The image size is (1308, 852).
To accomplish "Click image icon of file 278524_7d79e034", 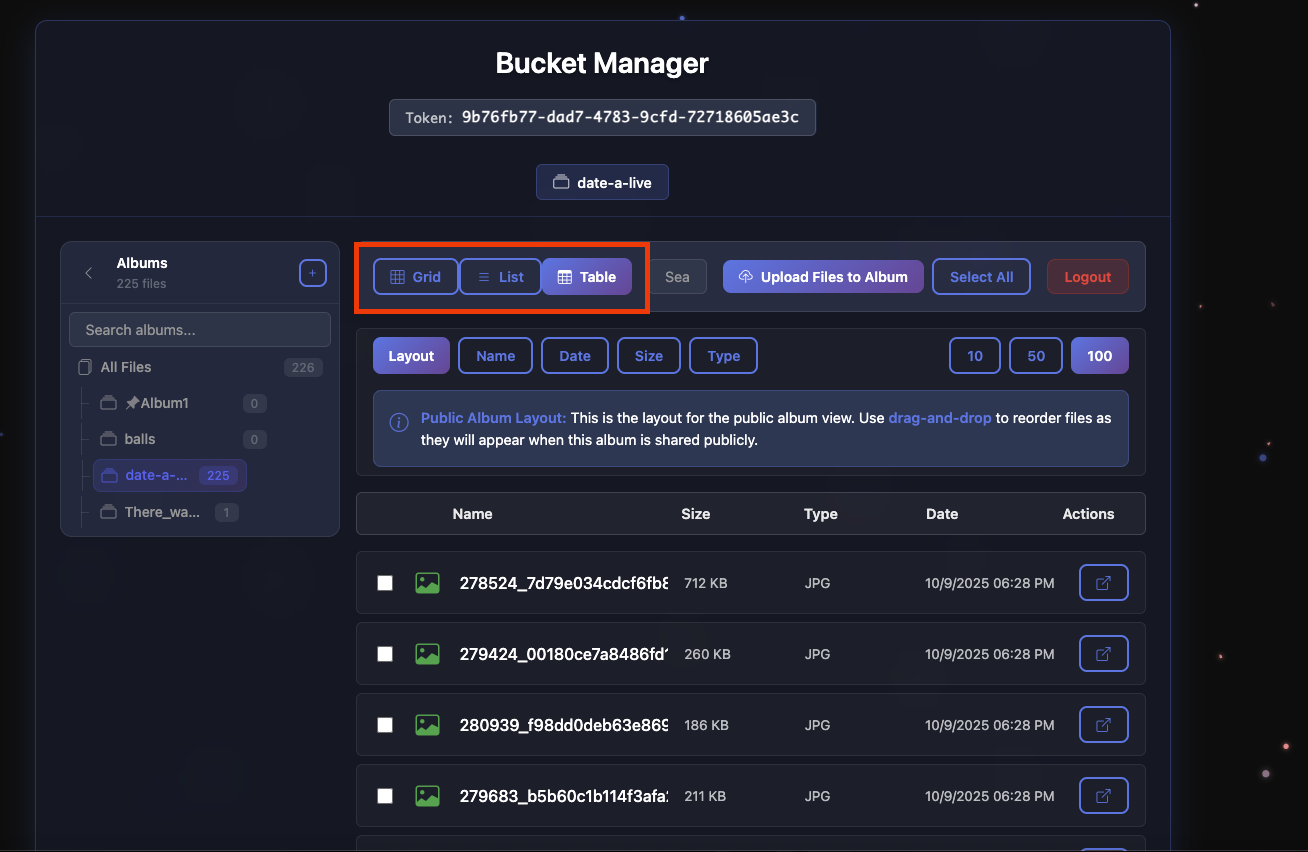I will (x=428, y=583).
